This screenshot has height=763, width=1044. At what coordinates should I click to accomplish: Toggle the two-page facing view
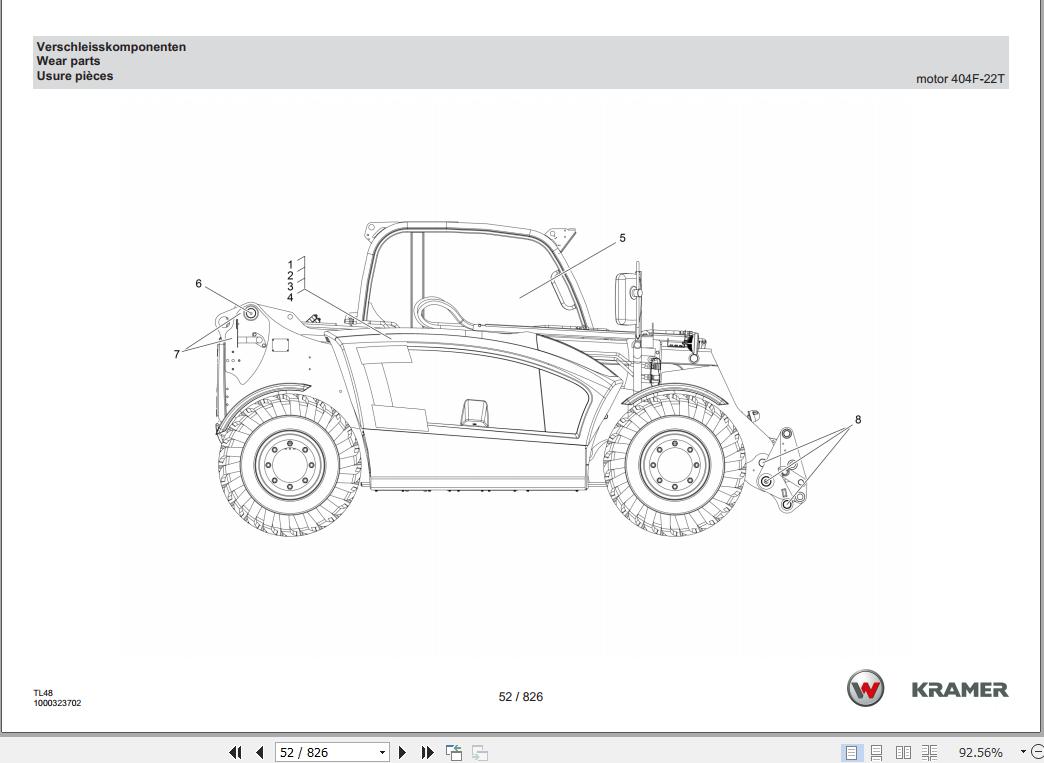coord(904,751)
